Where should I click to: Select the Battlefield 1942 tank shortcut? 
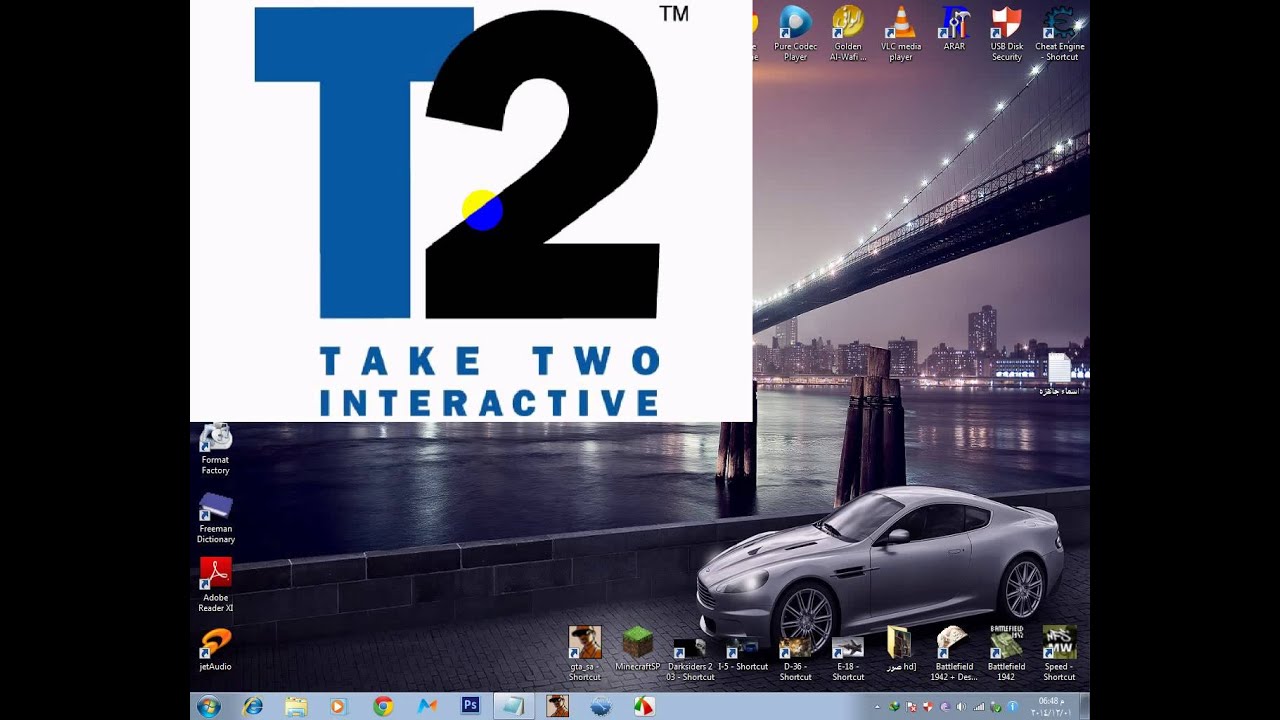1006,654
